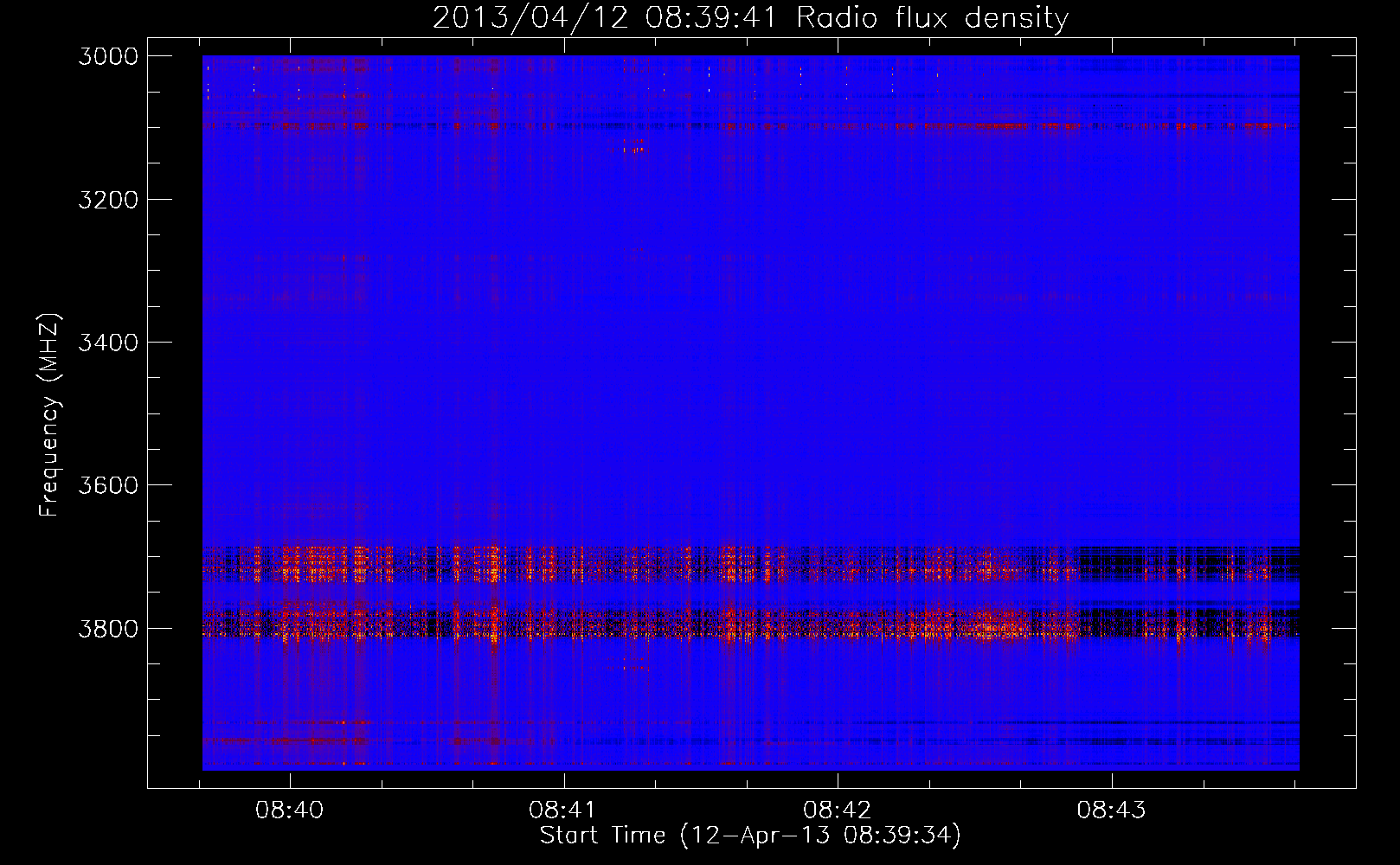Click the 'Start Time (12-Apr-13 08:39:34)' x-axis label
Image resolution: width=1400 pixels, height=865 pixels.
coord(750,836)
